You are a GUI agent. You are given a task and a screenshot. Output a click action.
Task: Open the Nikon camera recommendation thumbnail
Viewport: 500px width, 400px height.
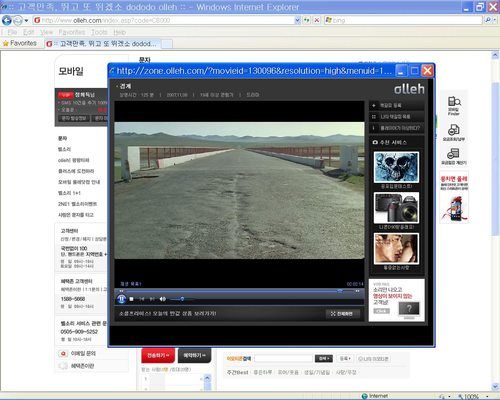(396, 208)
